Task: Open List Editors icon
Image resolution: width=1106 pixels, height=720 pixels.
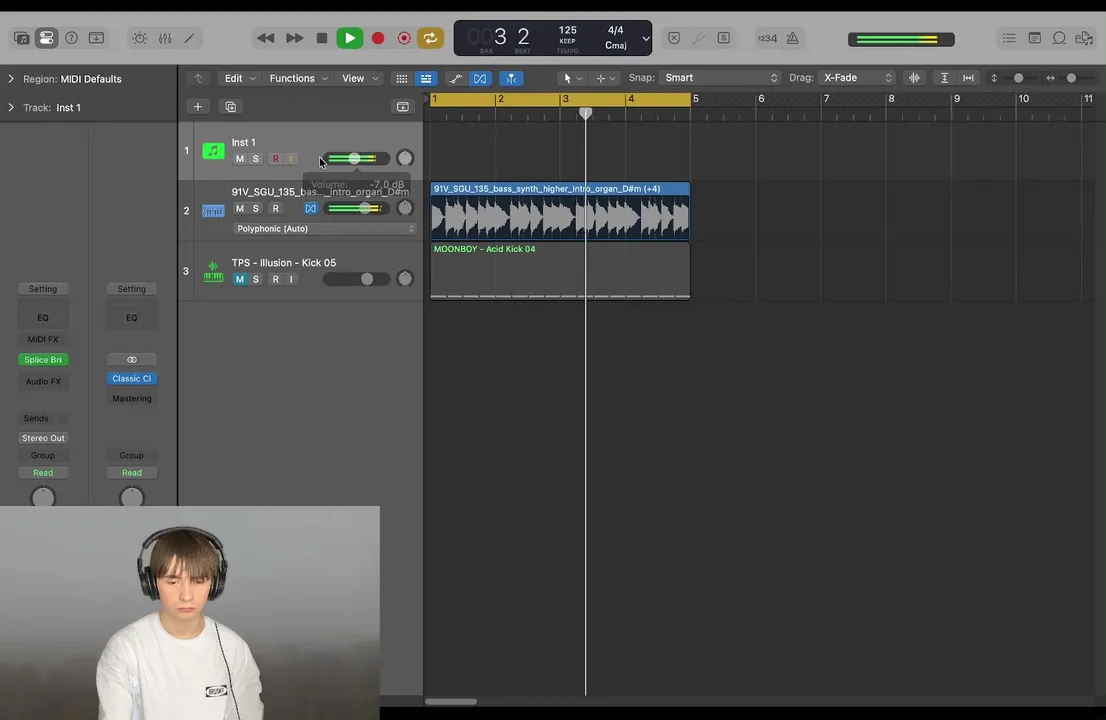Action: click(x=1009, y=38)
